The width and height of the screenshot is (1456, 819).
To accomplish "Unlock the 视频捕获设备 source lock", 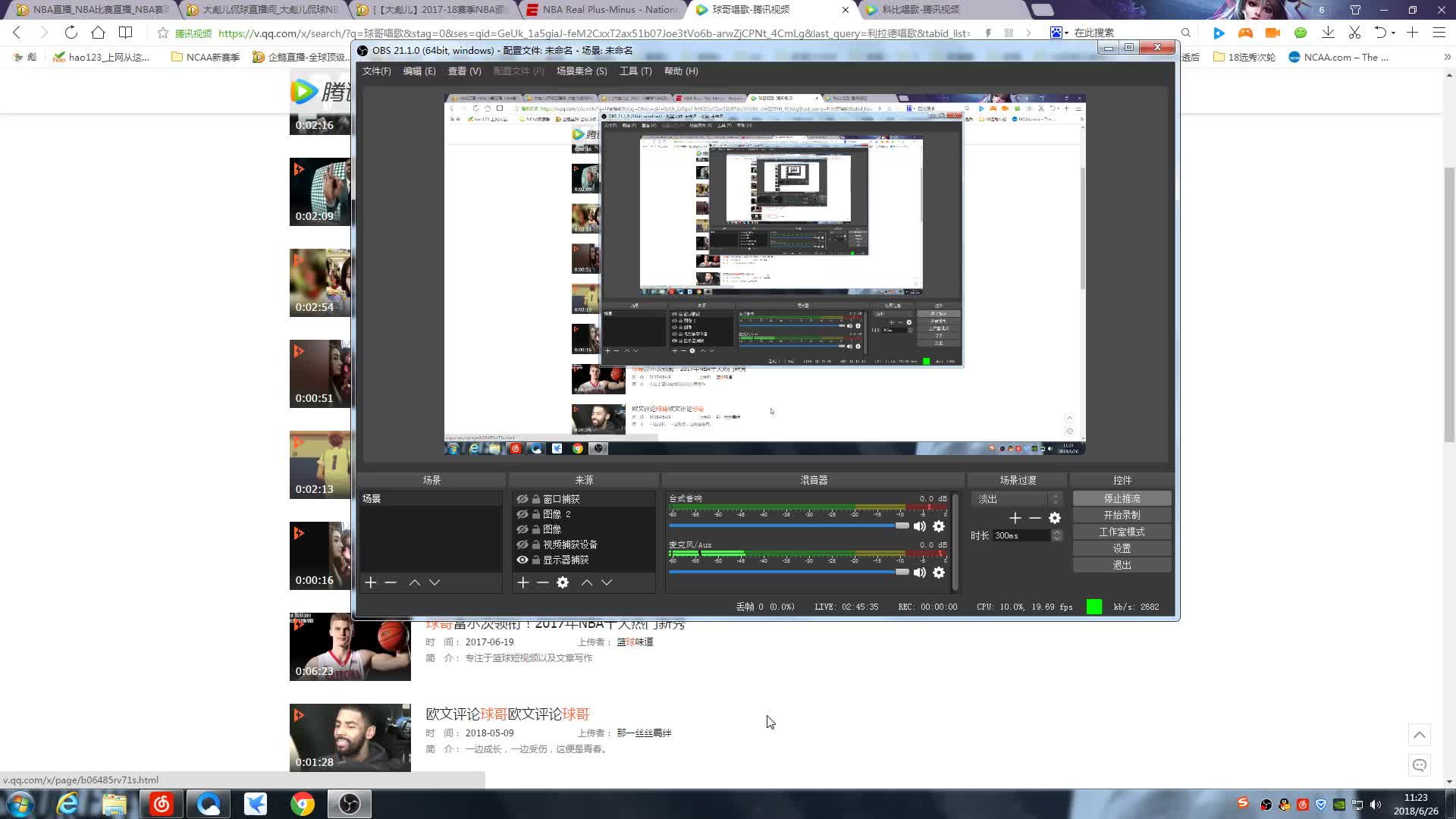I will tap(536, 544).
